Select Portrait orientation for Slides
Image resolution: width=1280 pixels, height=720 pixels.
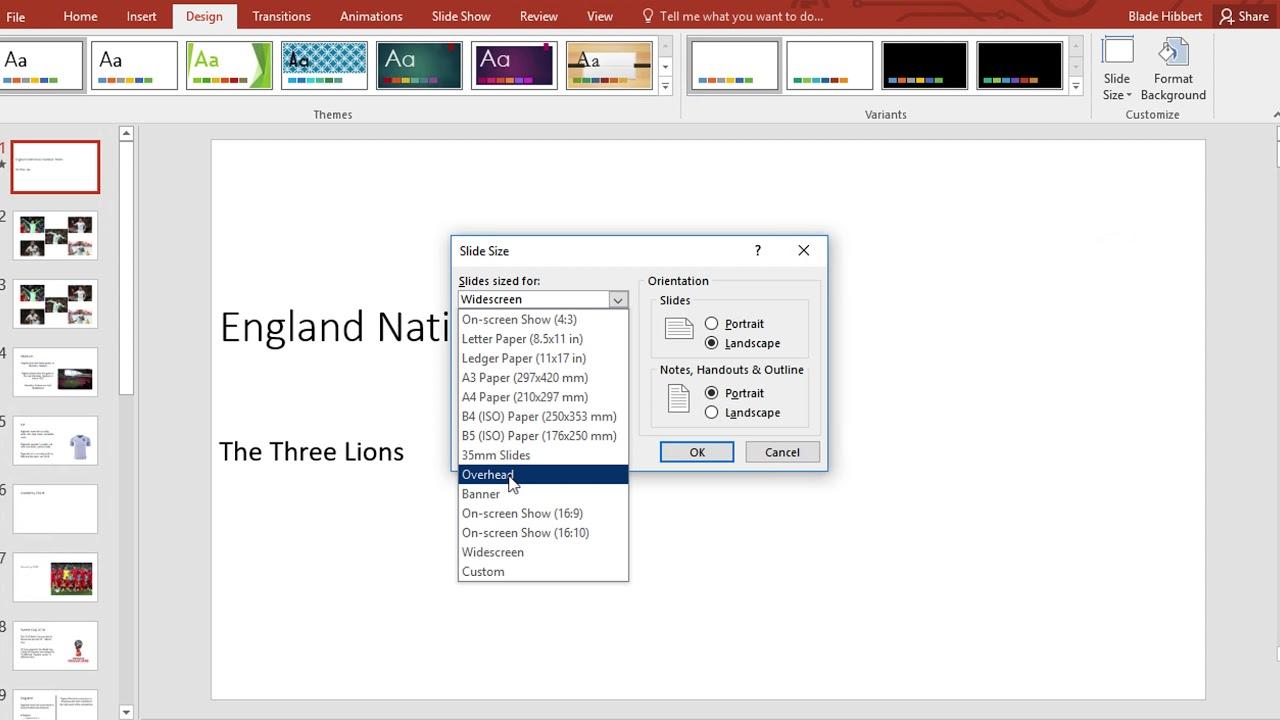(x=711, y=323)
